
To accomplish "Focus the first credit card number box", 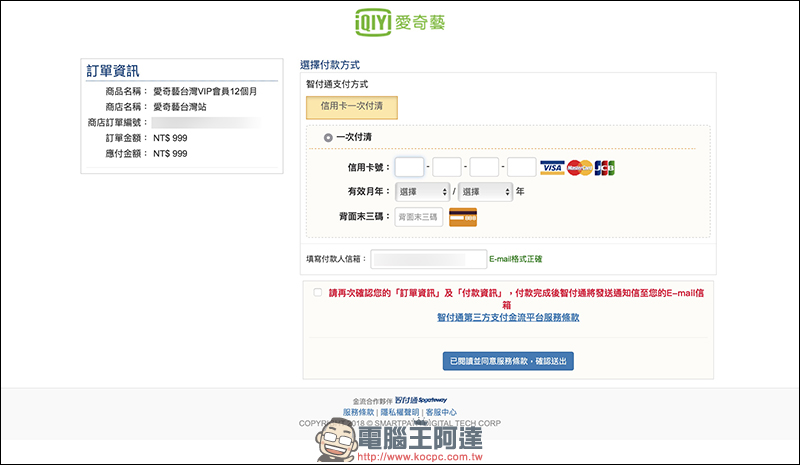I will coord(409,167).
